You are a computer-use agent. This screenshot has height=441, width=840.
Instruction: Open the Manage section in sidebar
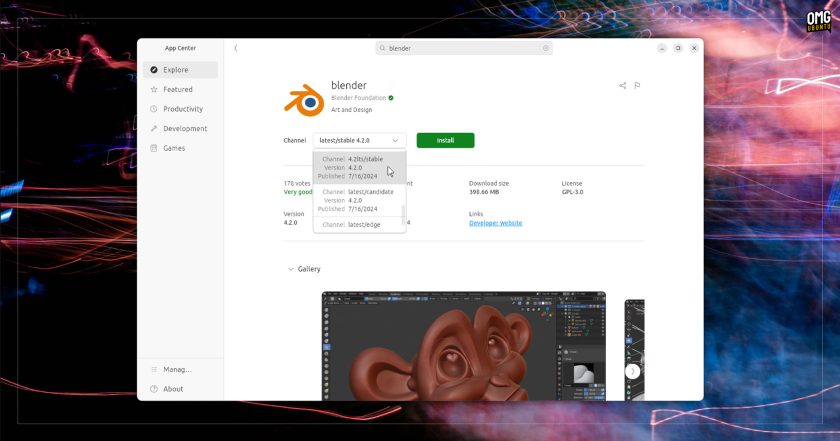(181, 369)
